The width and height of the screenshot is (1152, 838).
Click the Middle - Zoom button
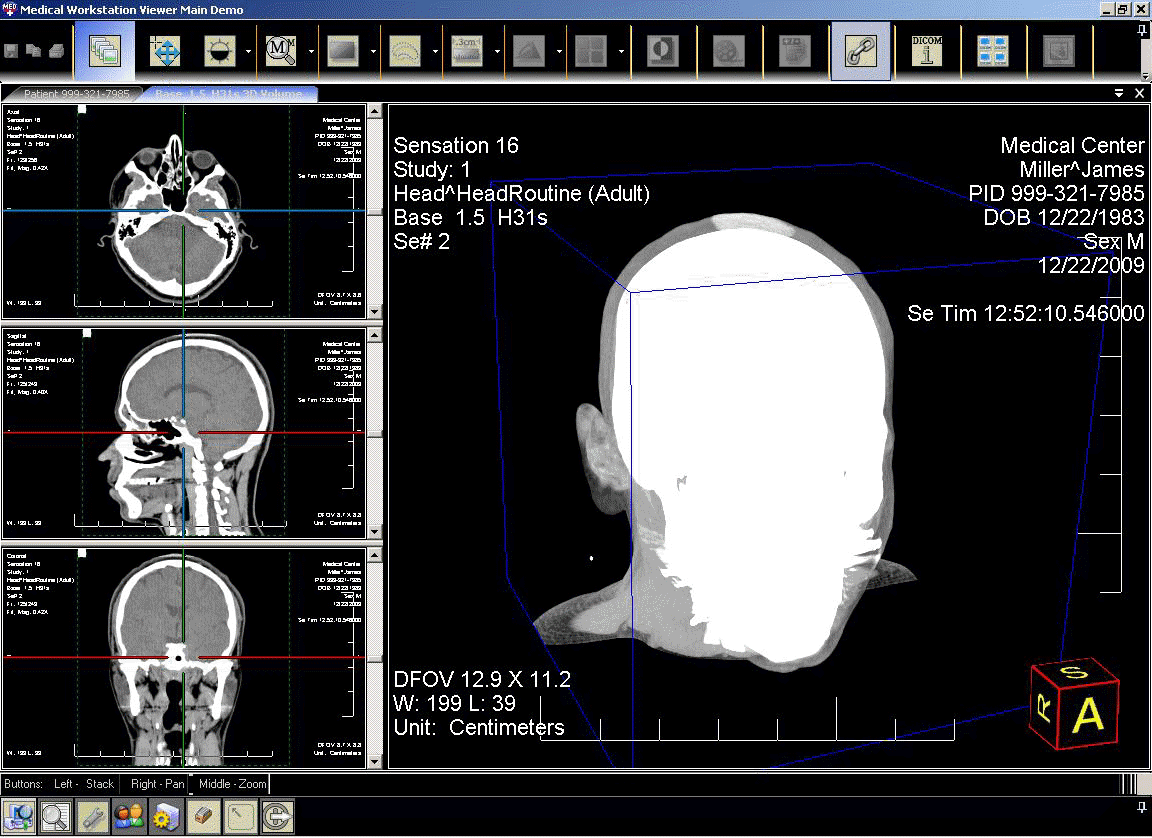pyautogui.click(x=231, y=784)
